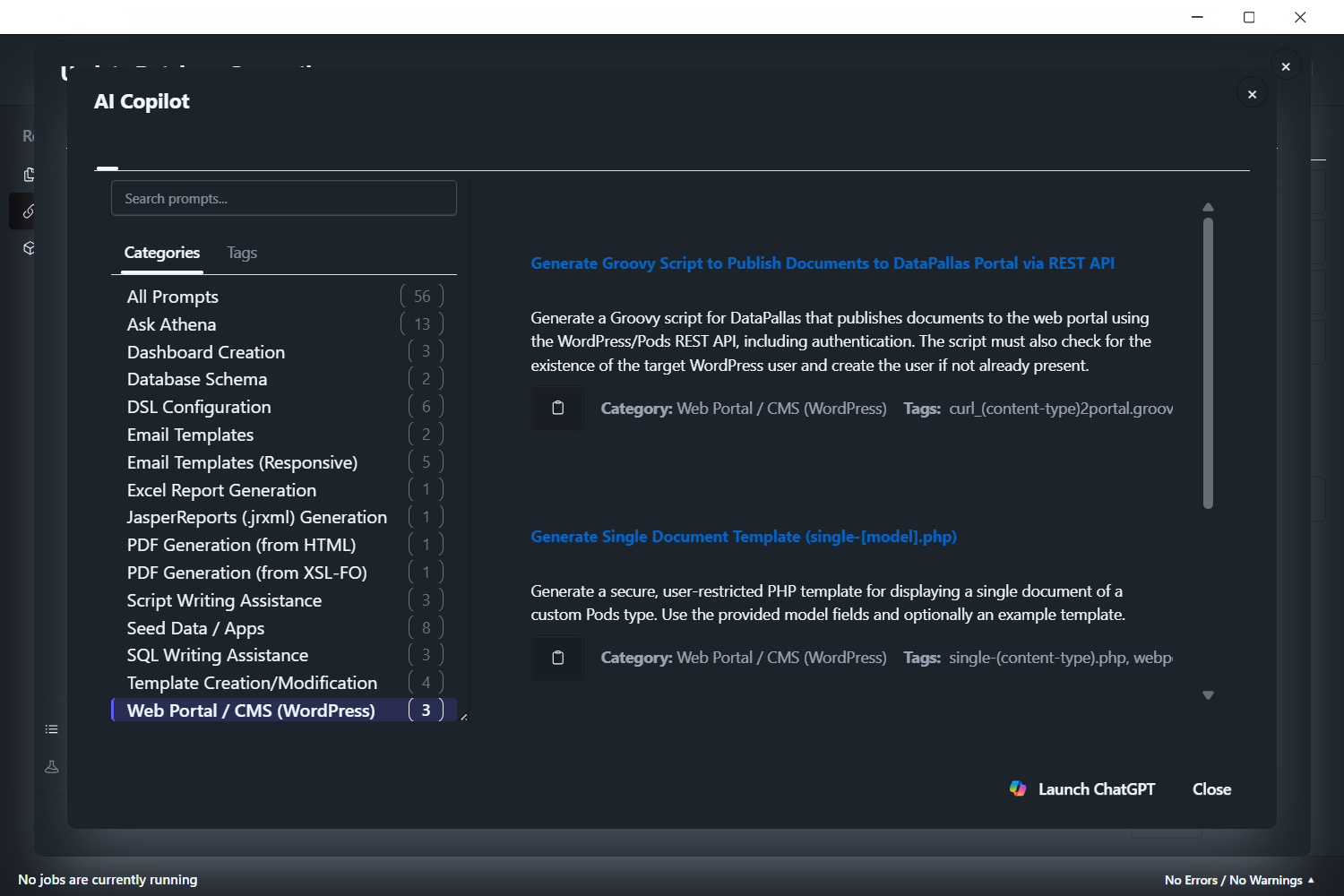Select the DSL Configuration category
Screen dimensions: 1344x896
(283, 407)
